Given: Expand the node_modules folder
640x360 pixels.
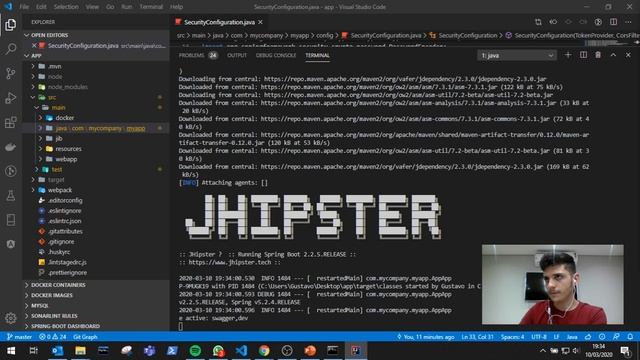Looking at the screenshot, I should [x=33, y=87].
